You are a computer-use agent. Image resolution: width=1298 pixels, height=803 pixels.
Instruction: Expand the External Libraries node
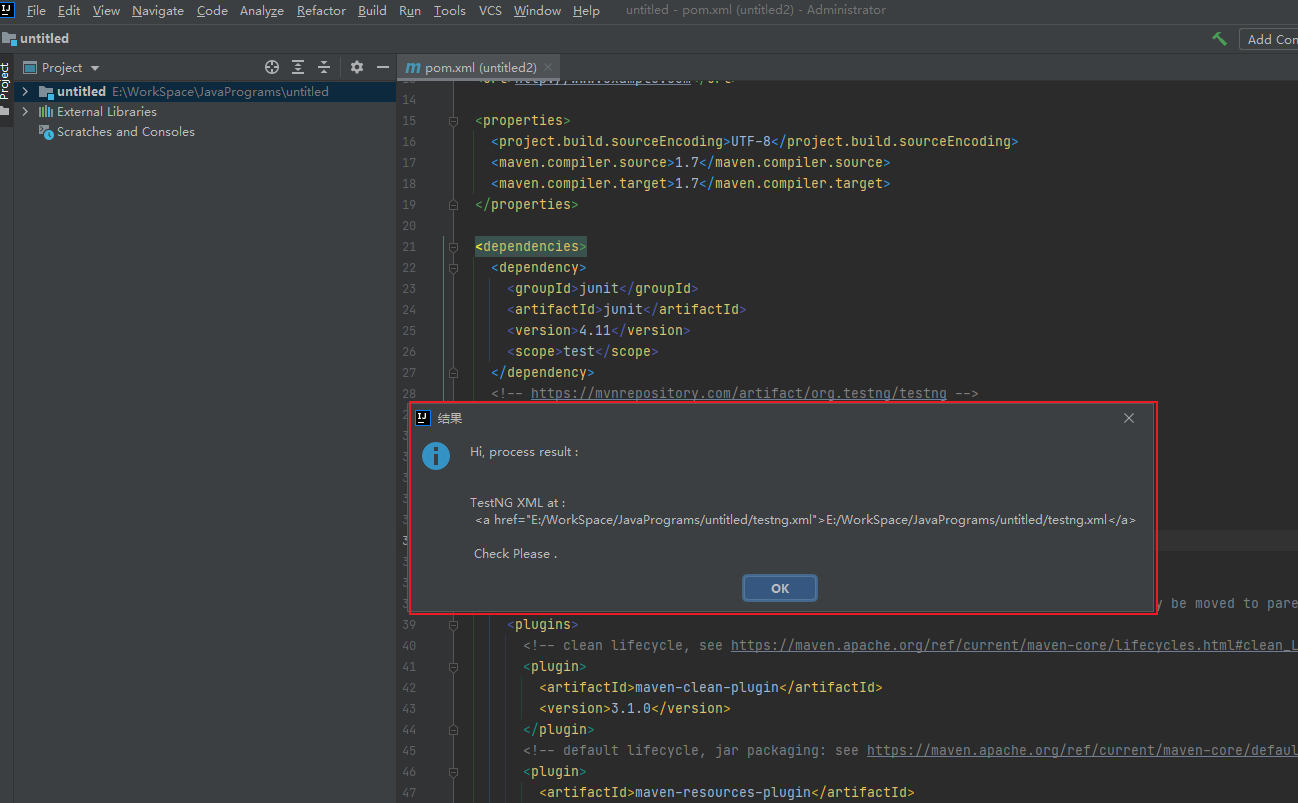(25, 111)
